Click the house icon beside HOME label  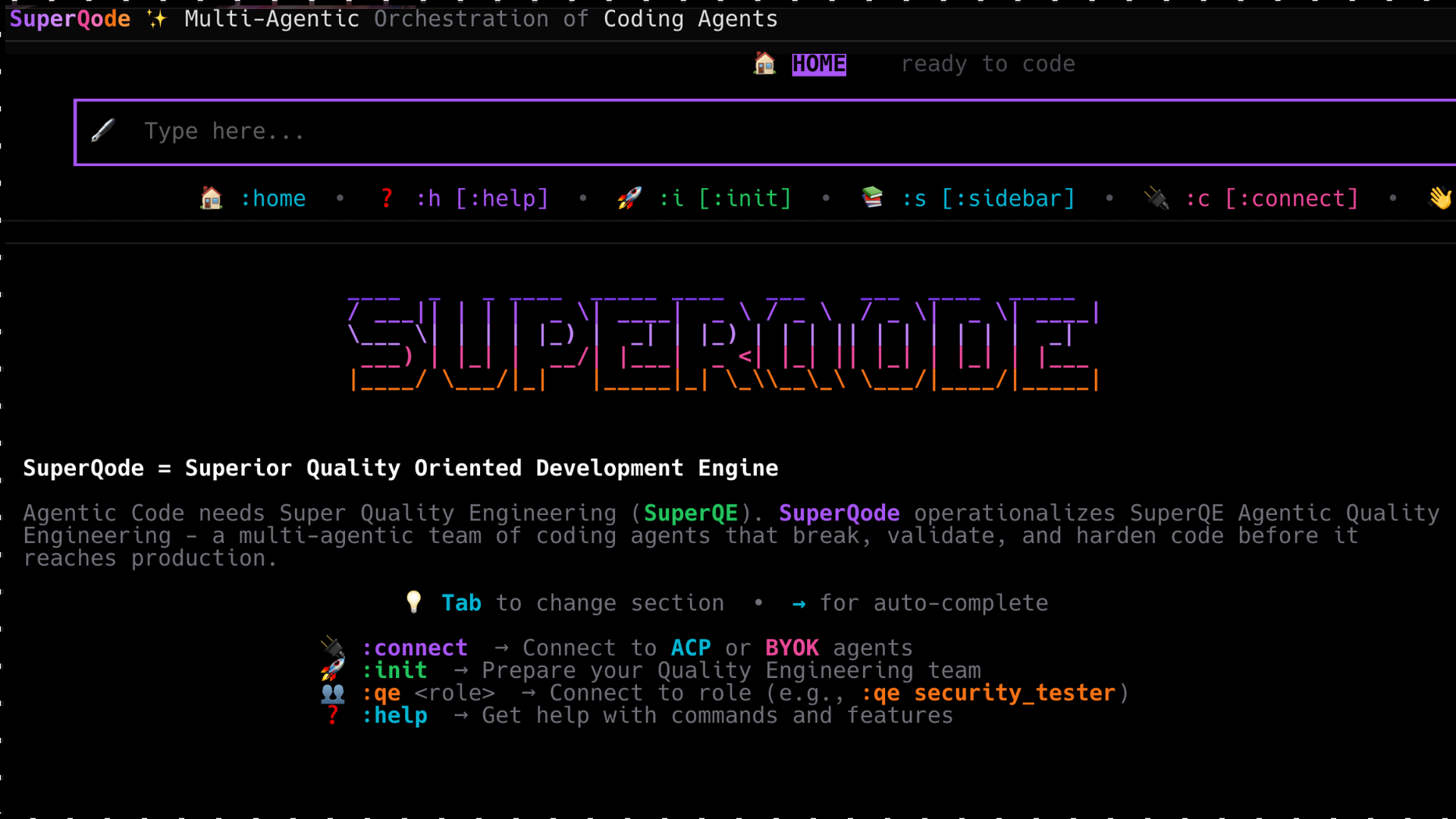pos(765,64)
